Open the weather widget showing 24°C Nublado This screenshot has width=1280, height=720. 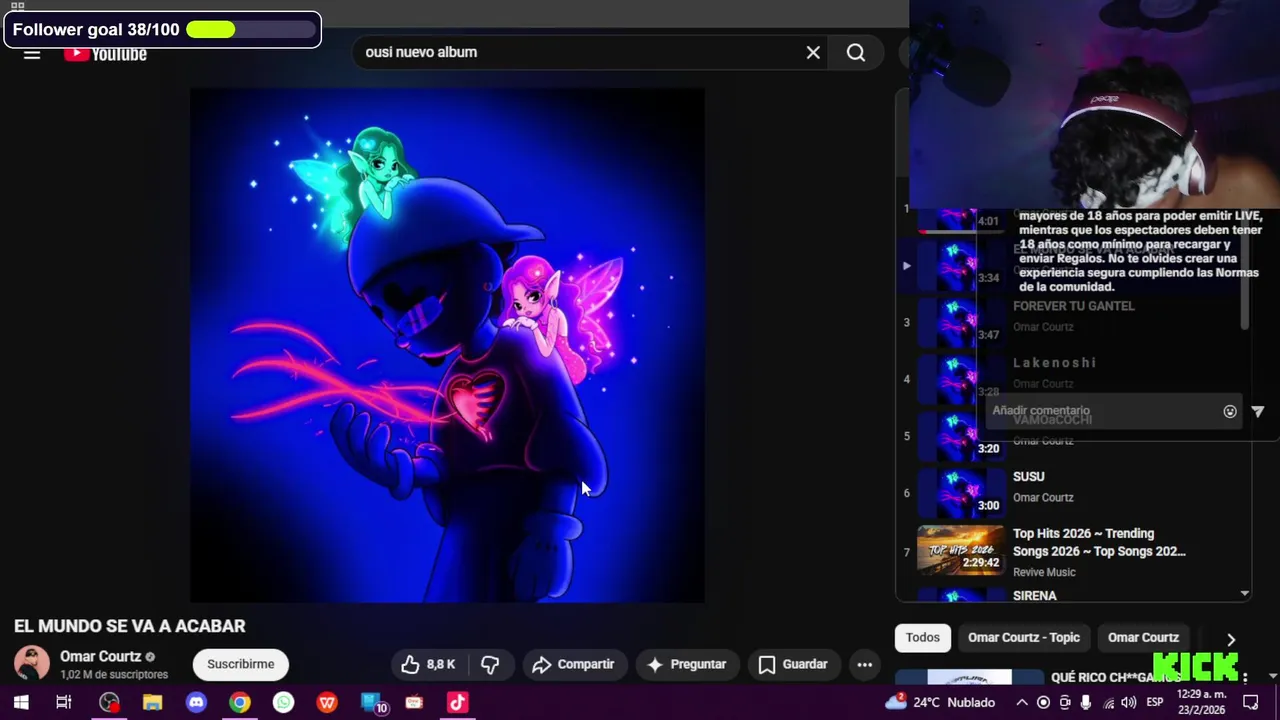pos(940,702)
